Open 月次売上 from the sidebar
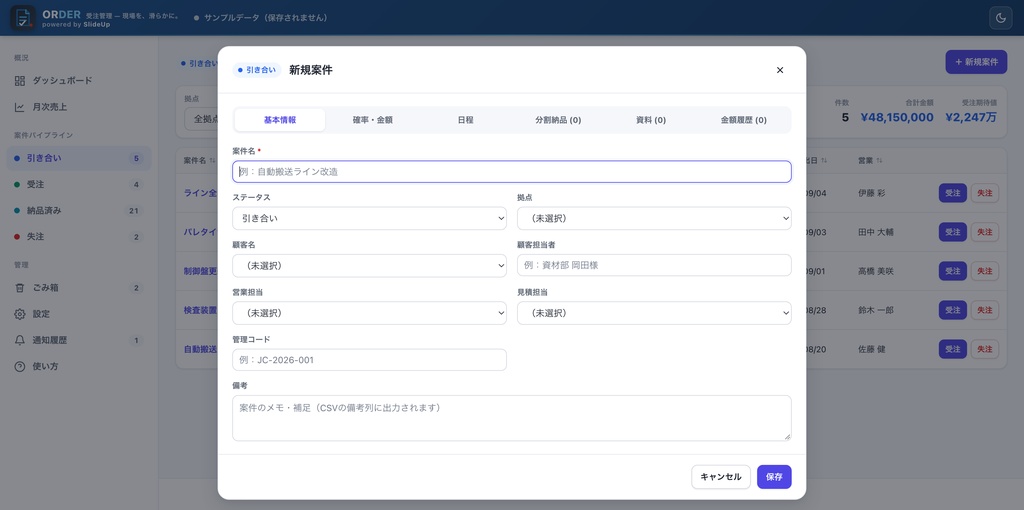 pyautogui.click(x=79, y=106)
